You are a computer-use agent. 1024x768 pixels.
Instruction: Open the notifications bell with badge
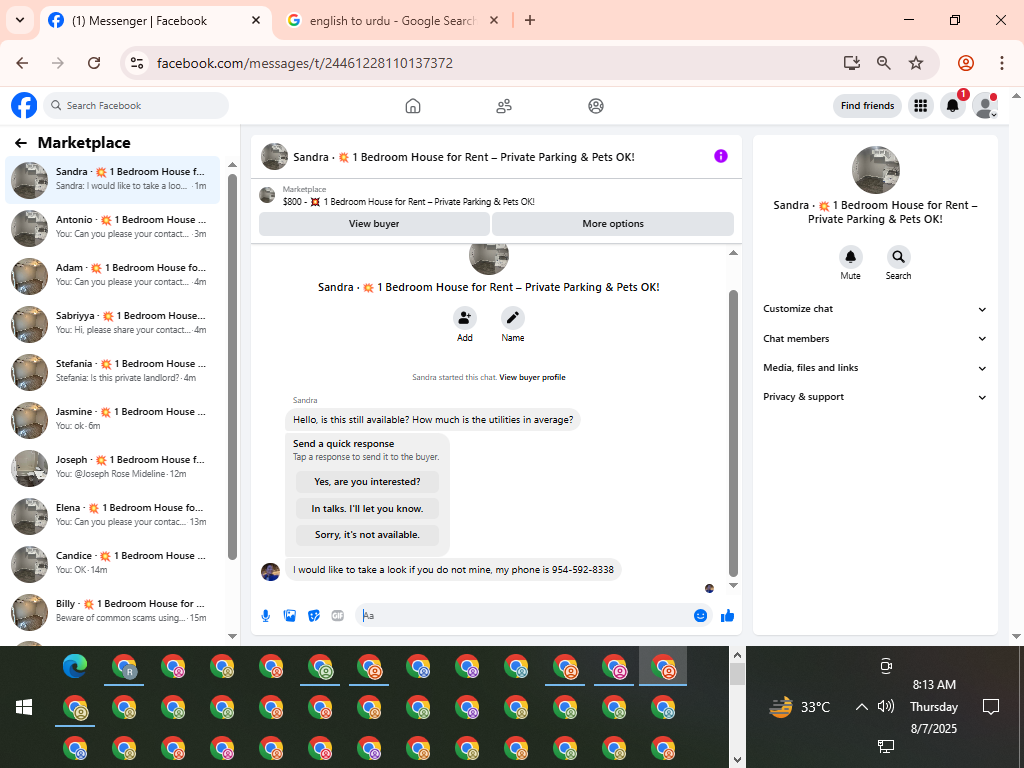point(953,106)
